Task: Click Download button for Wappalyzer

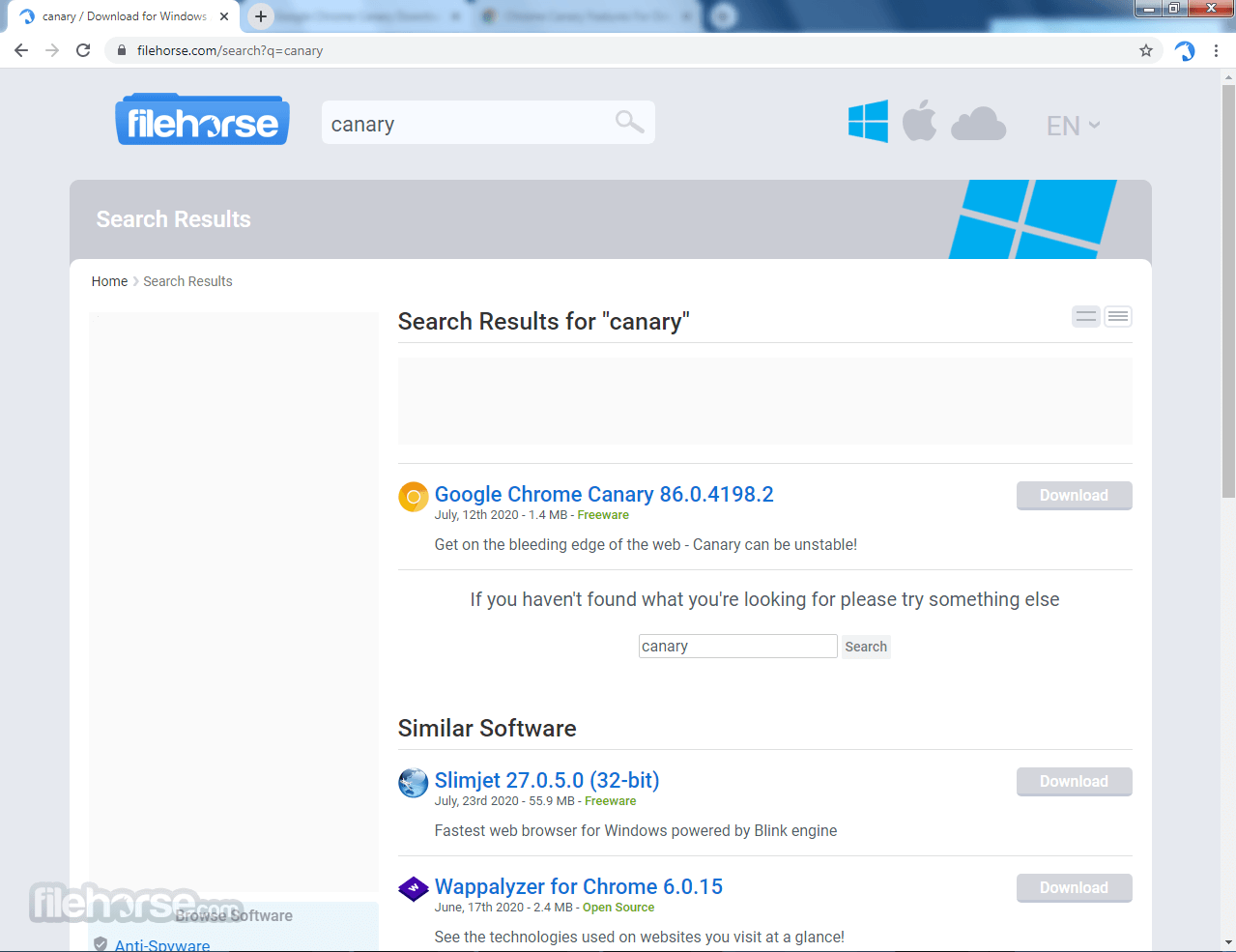Action: (x=1074, y=888)
